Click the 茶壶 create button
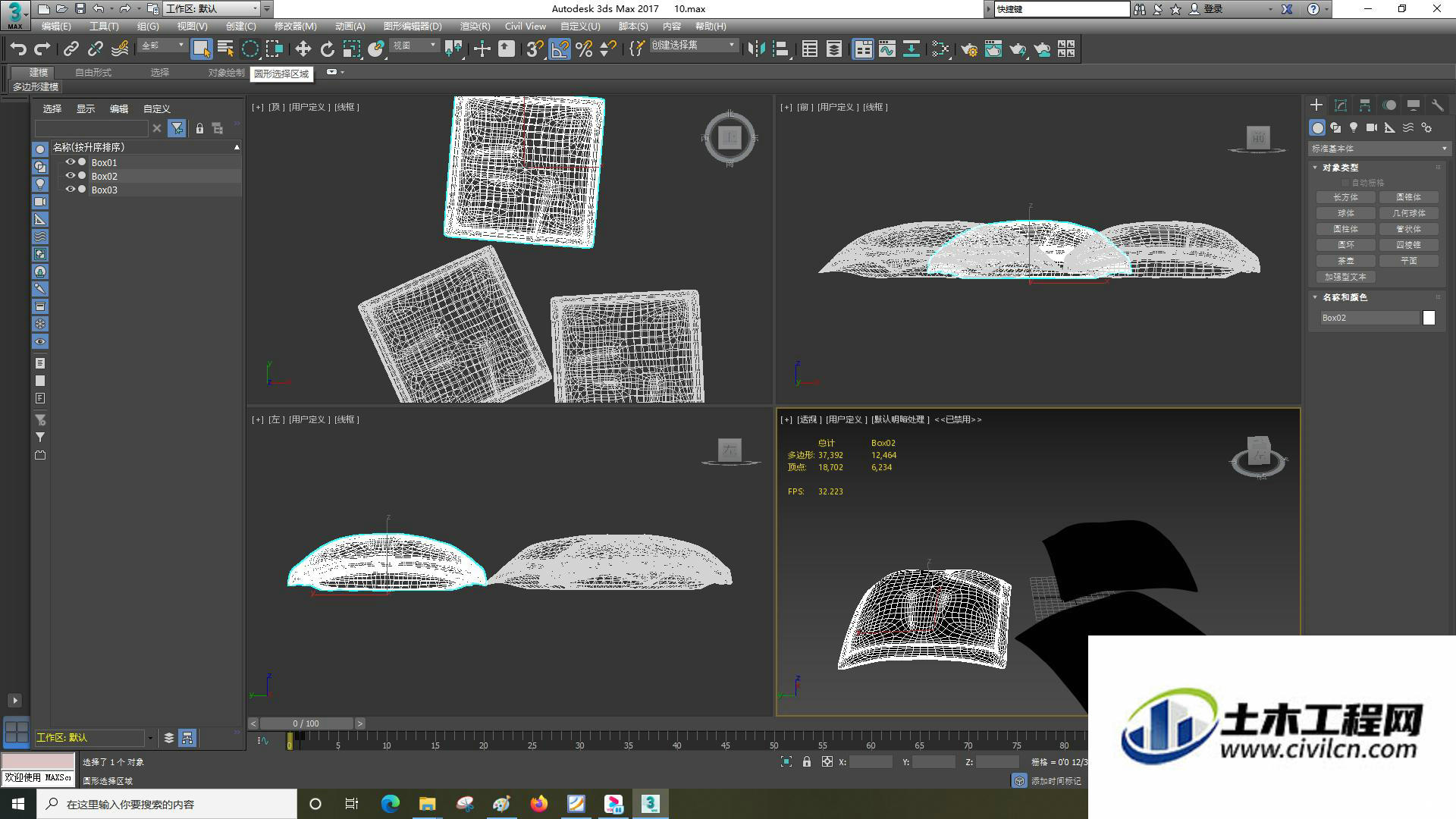The height and width of the screenshot is (819, 1456). (x=1346, y=261)
